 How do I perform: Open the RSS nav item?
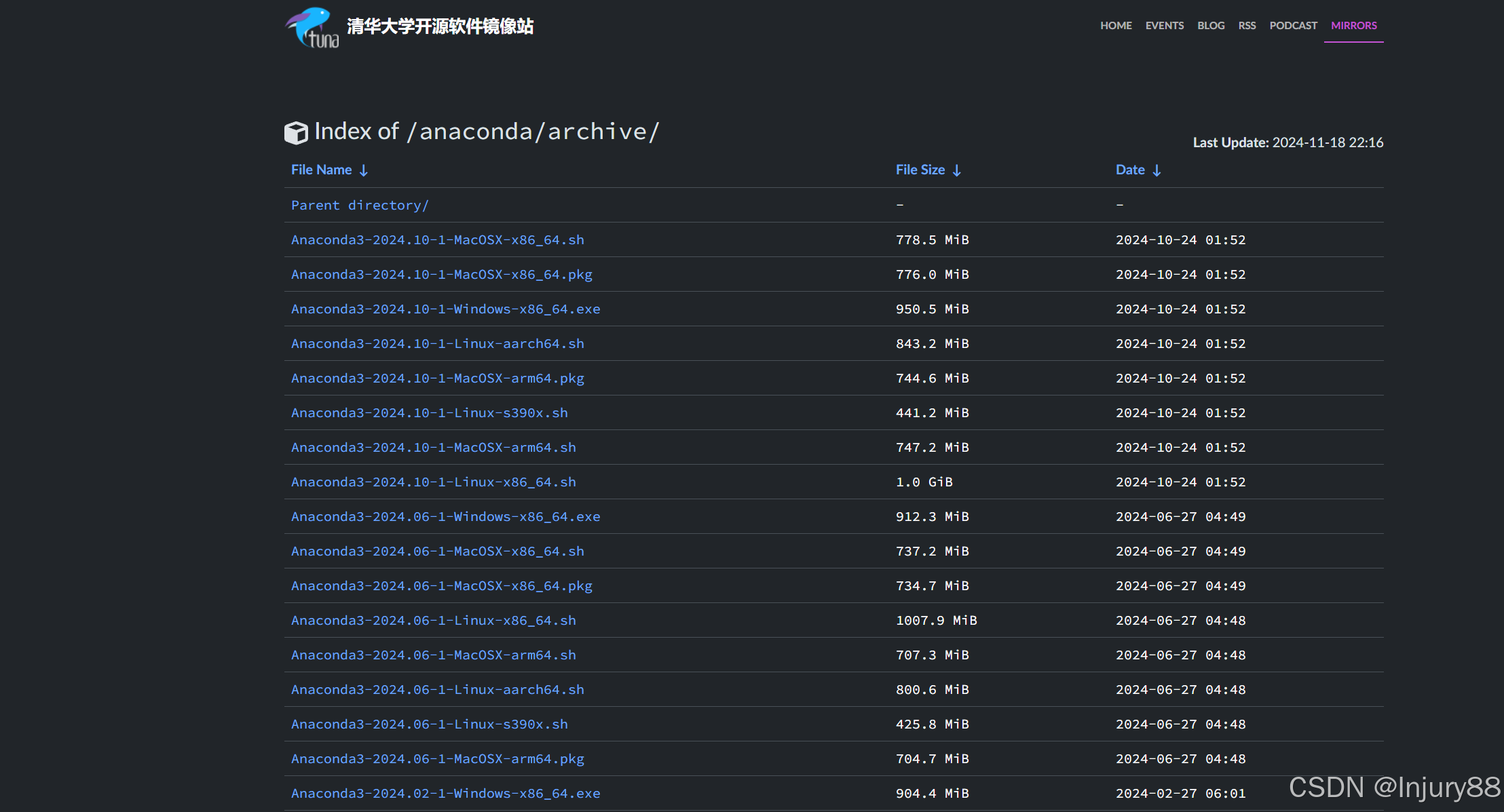click(x=1247, y=26)
